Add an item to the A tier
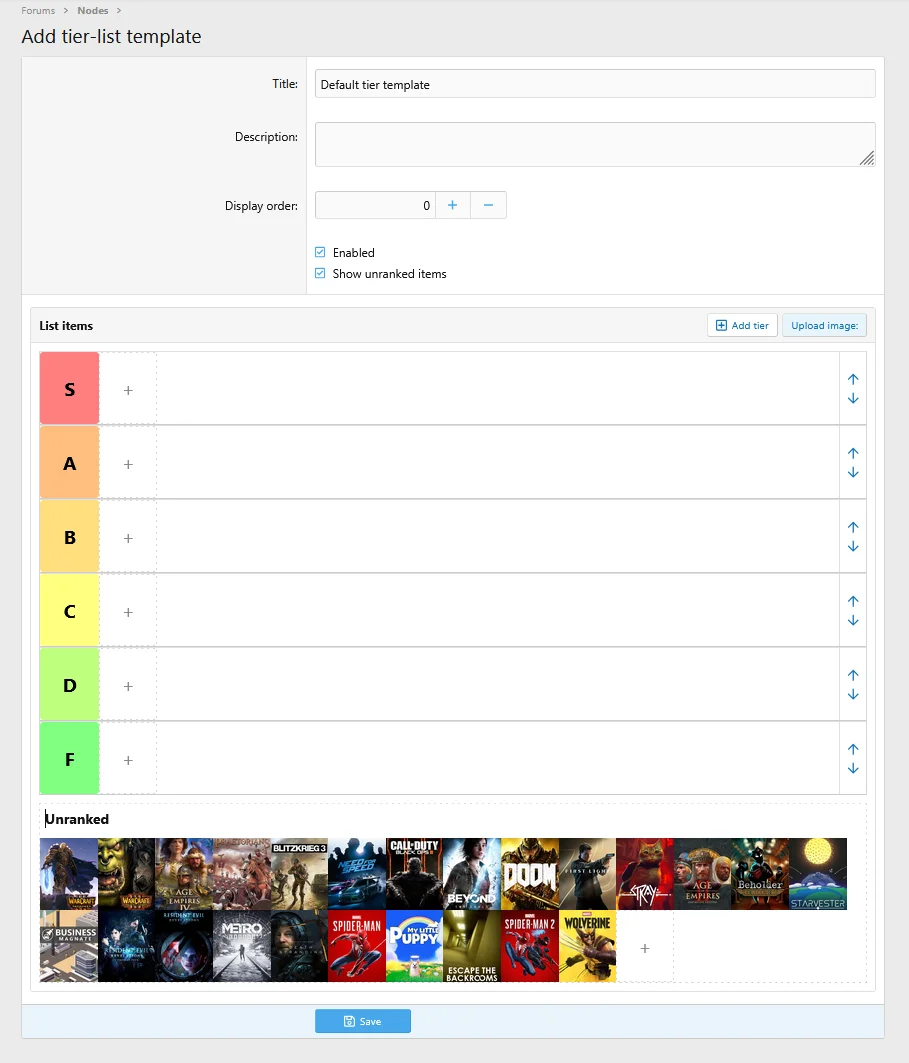 (x=128, y=464)
